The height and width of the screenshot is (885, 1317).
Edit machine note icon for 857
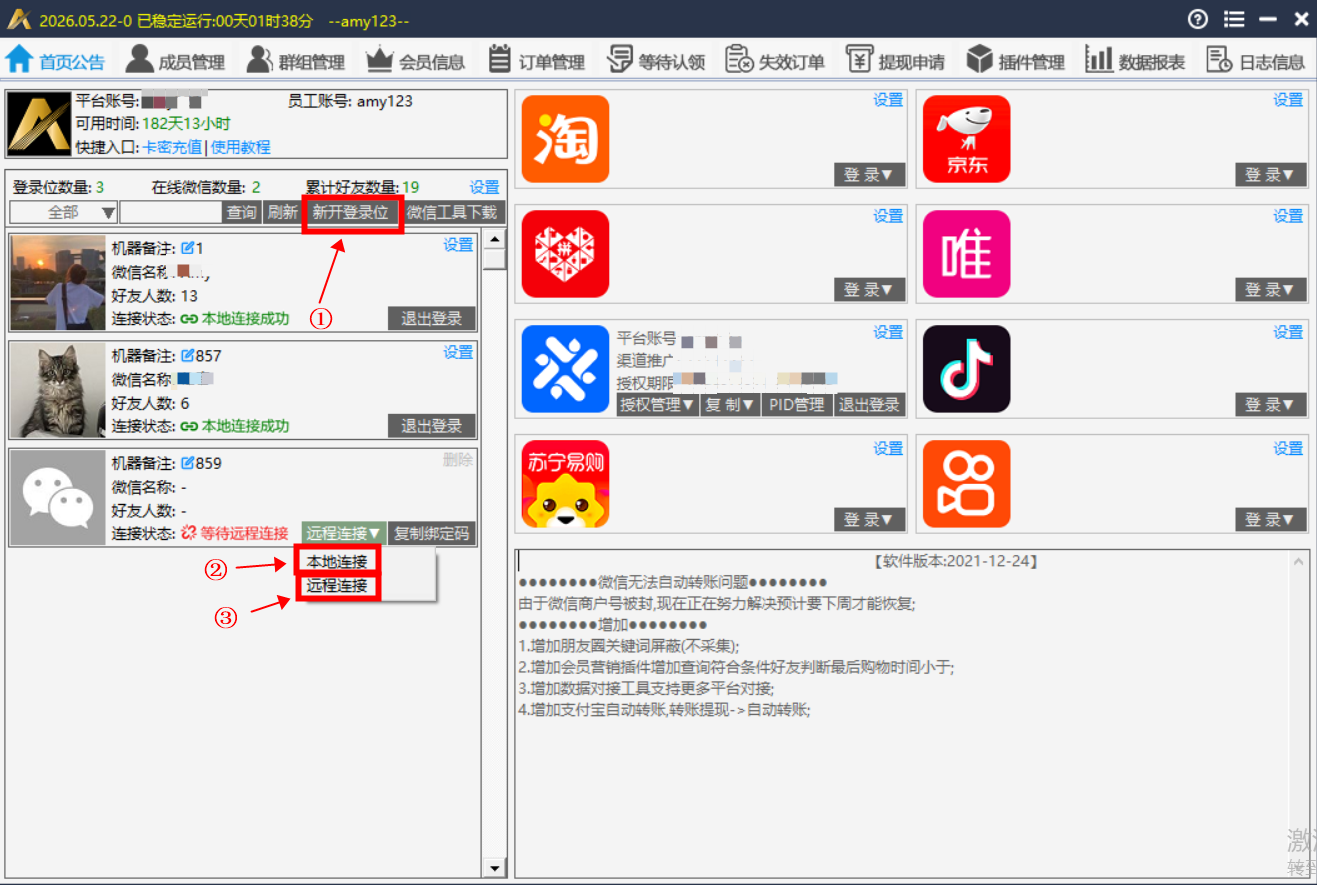pos(187,355)
